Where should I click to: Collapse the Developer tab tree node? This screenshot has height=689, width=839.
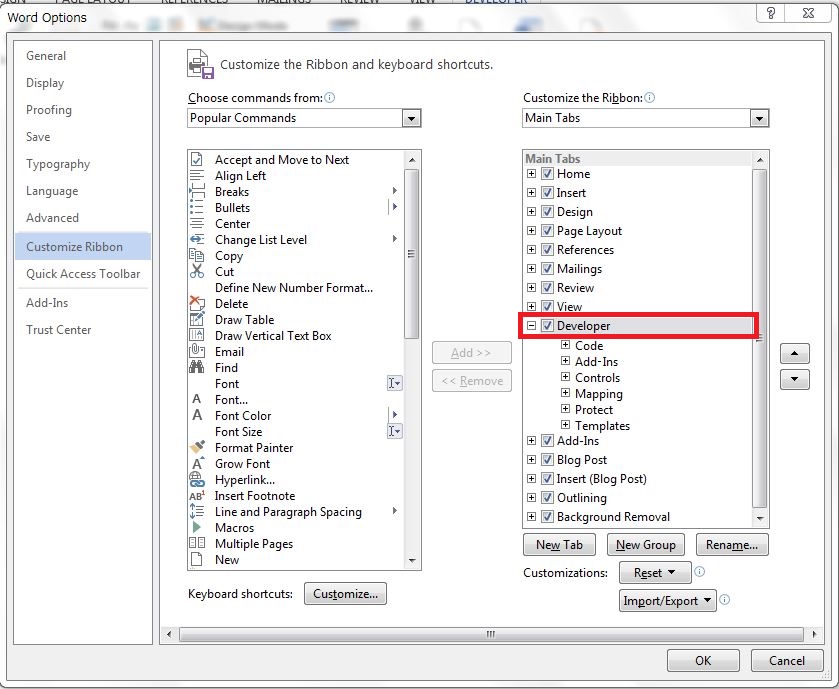(531, 325)
